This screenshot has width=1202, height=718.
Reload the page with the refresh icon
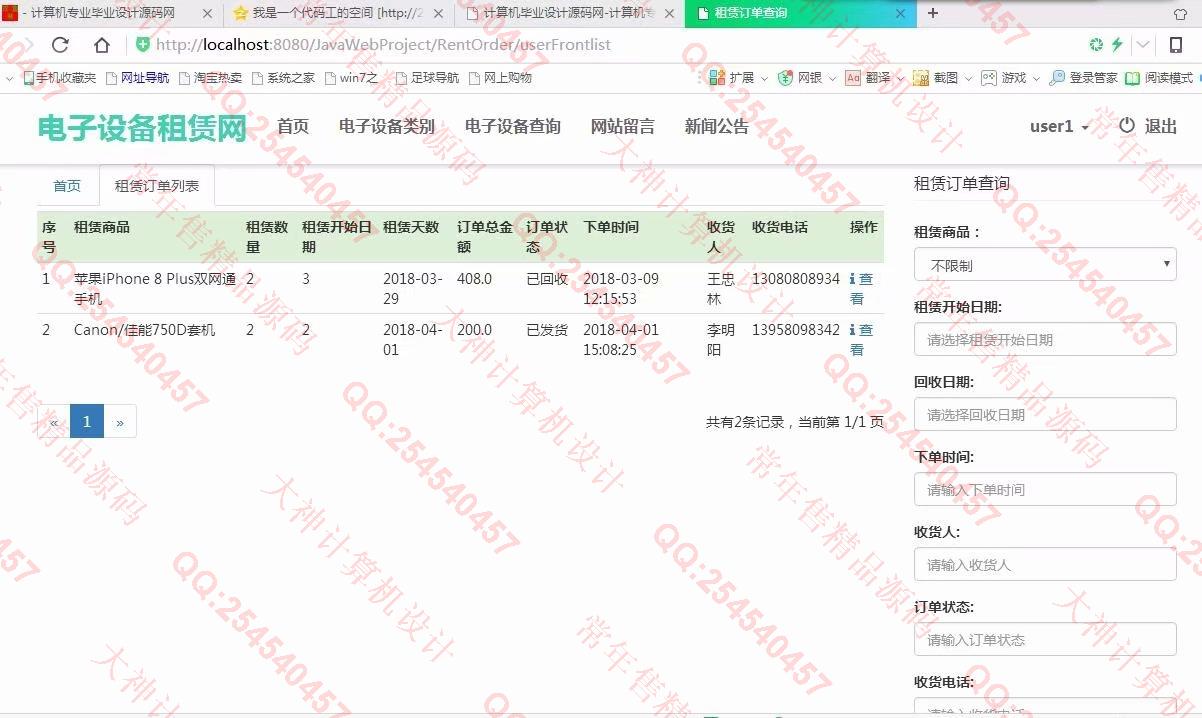pos(60,45)
